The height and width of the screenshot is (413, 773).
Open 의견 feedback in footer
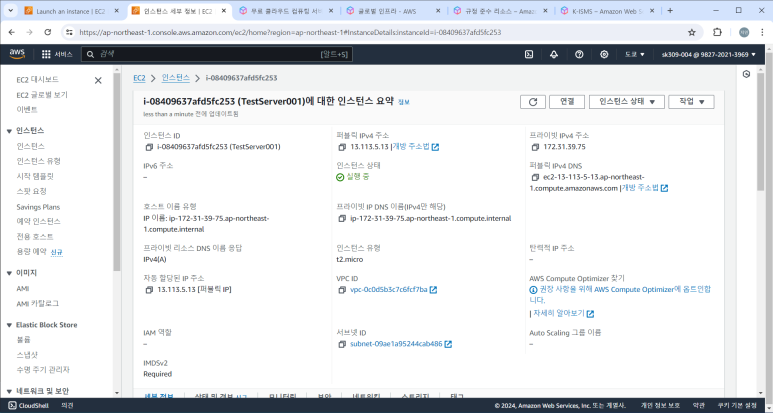(68, 406)
